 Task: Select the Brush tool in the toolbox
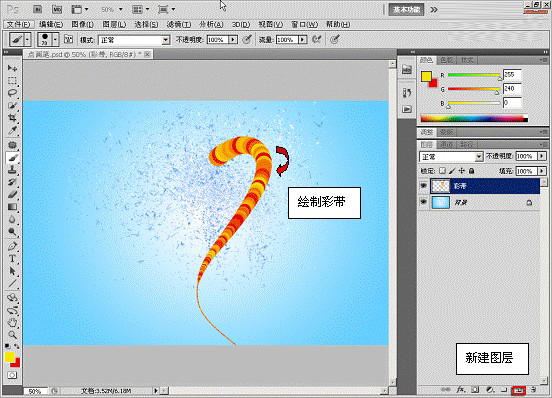[x=12, y=157]
